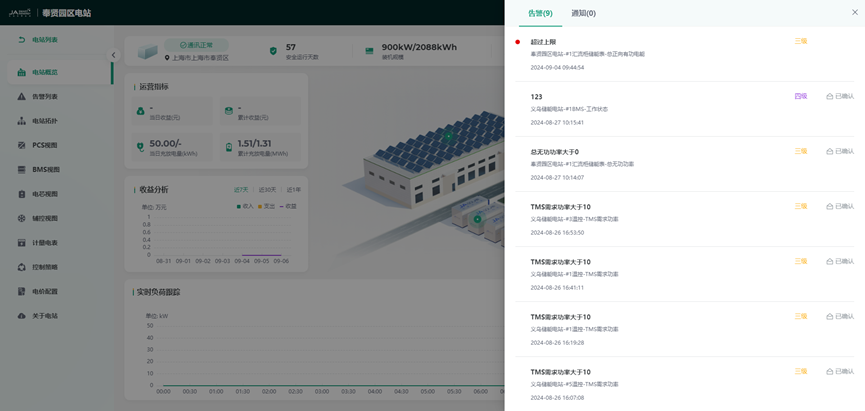Open 电站拓扑 via its topology icon
The width and height of the screenshot is (865, 411).
click(22, 121)
